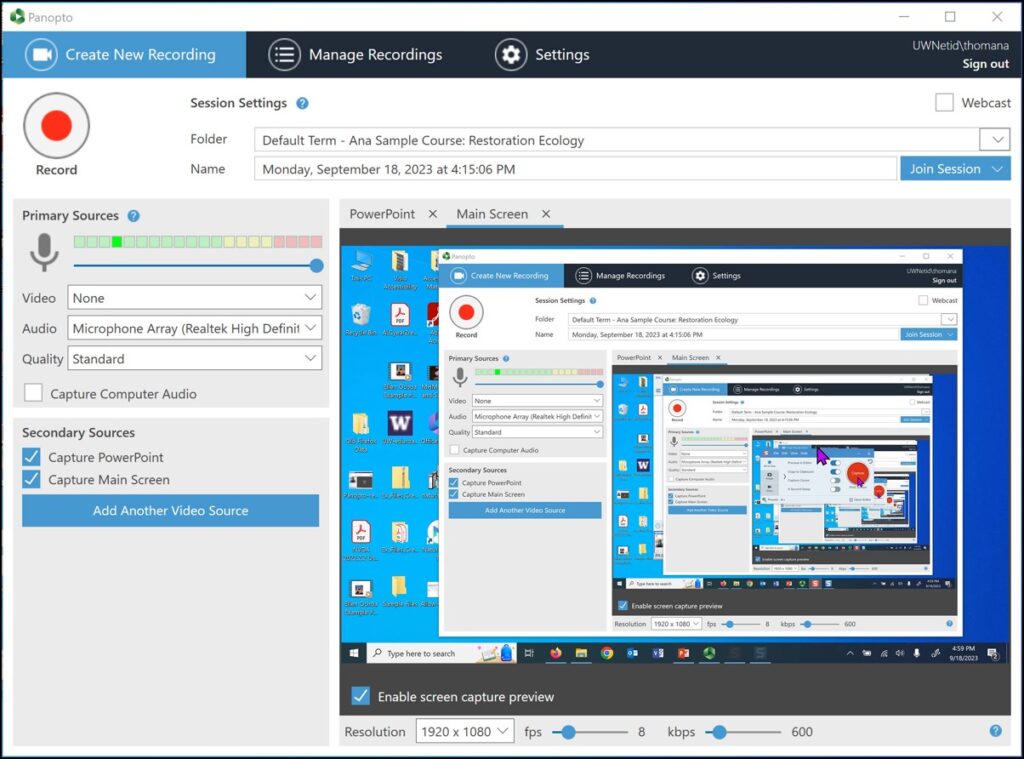This screenshot has width=1024, height=759.
Task: Click the PowerPoint icon in the preview taskbar
Action: [x=683, y=653]
